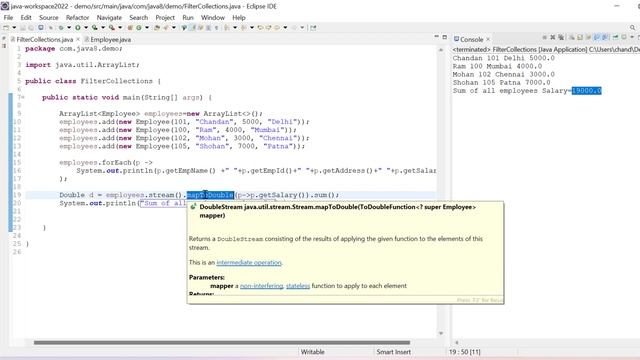Click the Save All toolbar icon
This screenshot has height=360, width=640.
(x=31, y=28)
